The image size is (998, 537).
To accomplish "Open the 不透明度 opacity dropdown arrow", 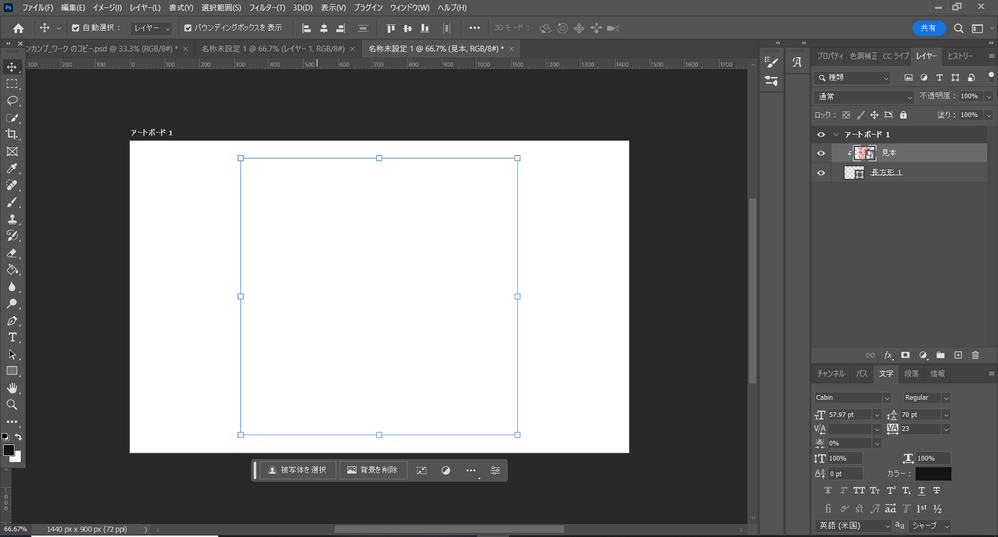I will (988, 97).
